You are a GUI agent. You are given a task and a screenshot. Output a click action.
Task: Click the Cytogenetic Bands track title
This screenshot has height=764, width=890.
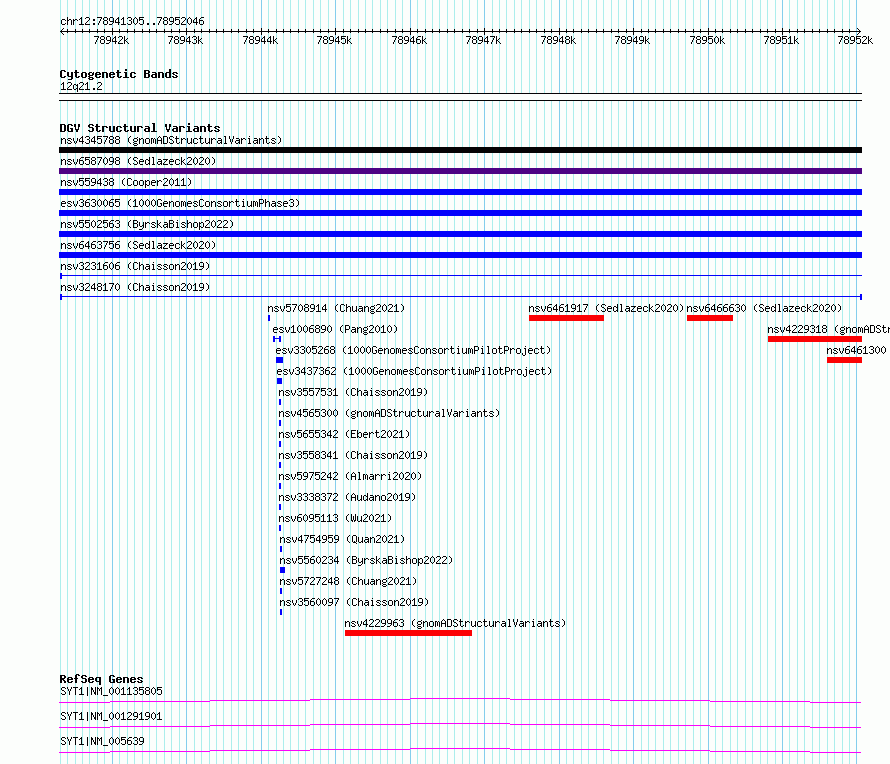(119, 74)
